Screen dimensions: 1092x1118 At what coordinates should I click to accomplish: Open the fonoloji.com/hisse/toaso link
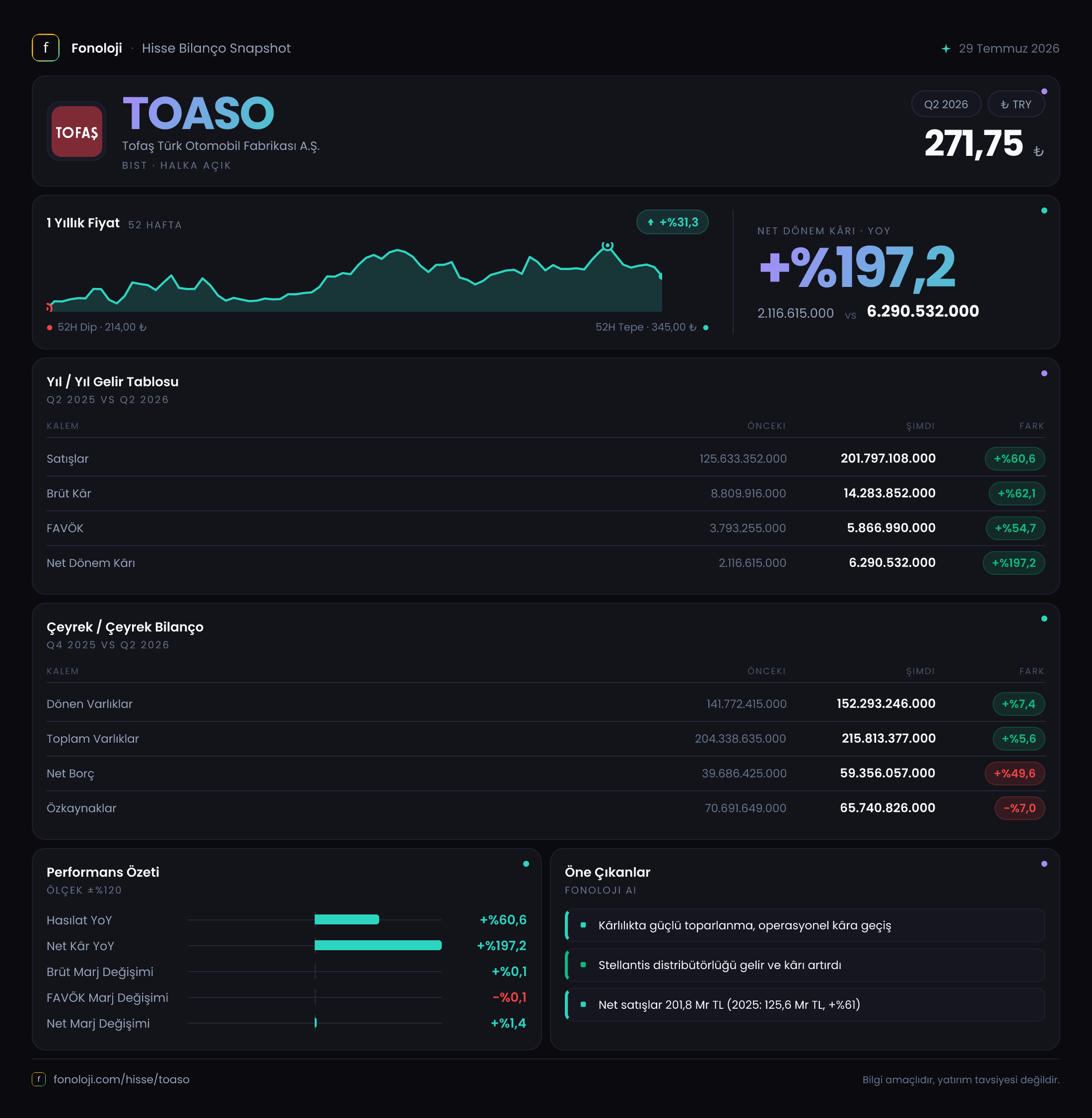coord(121,1079)
